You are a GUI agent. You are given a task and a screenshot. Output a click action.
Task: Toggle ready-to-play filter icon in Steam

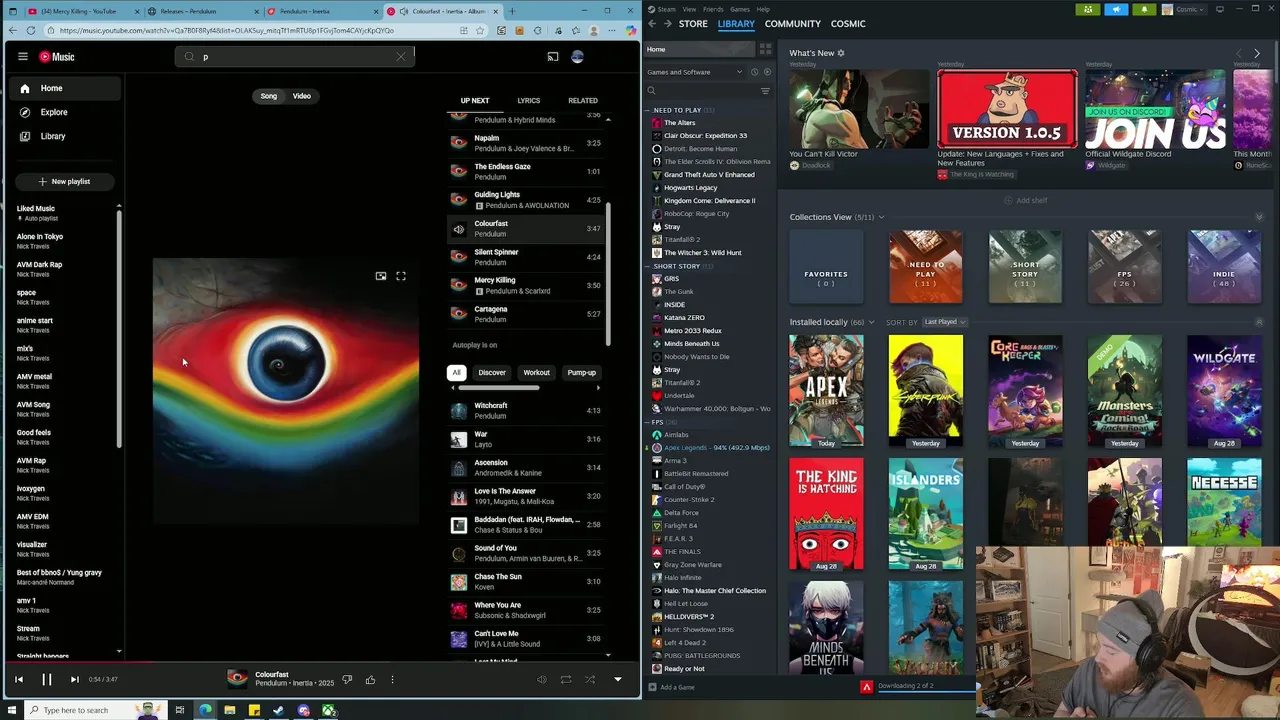coord(767,72)
